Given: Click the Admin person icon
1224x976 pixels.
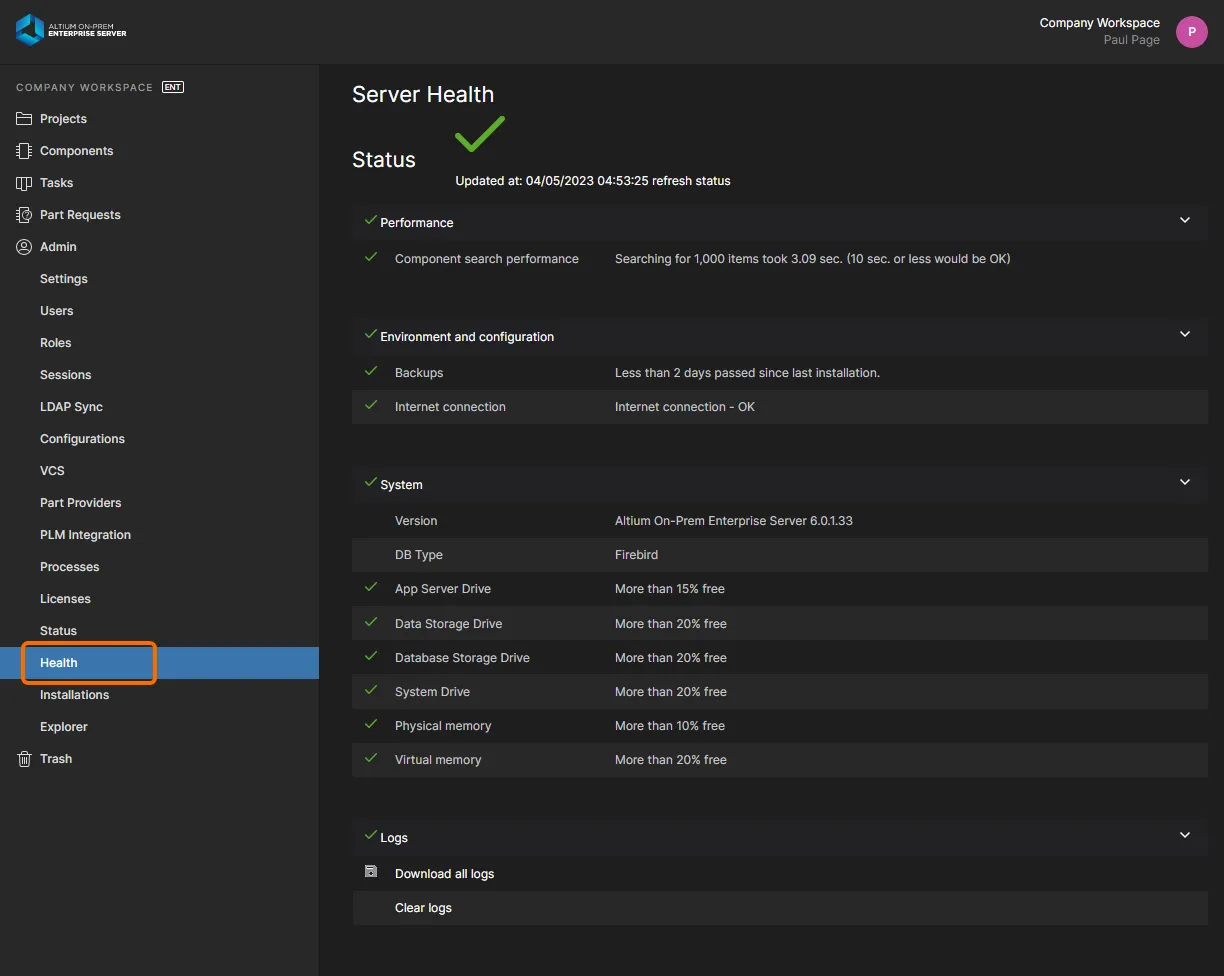Looking at the screenshot, I should (x=24, y=247).
